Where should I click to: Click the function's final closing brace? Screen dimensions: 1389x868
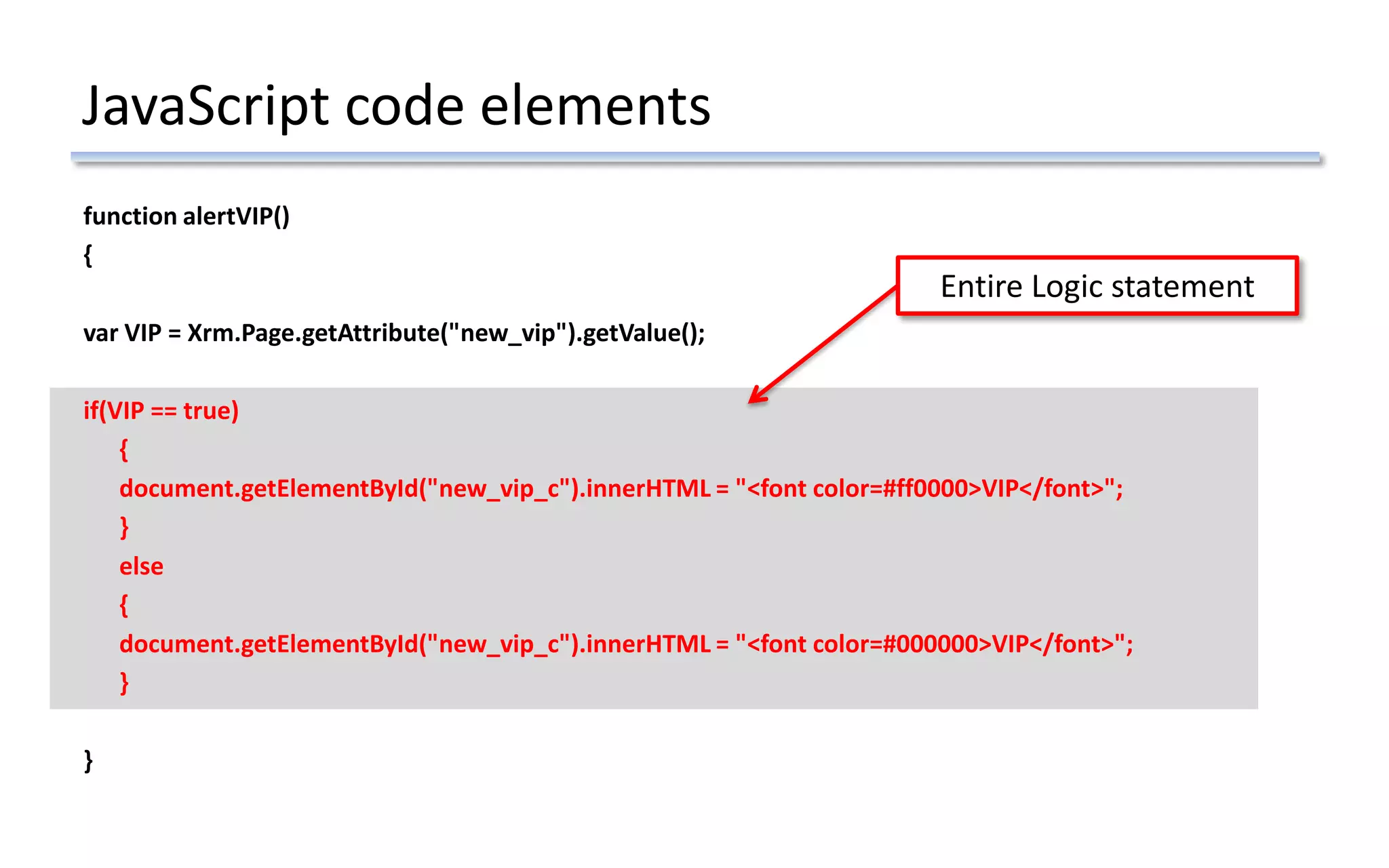click(x=88, y=761)
